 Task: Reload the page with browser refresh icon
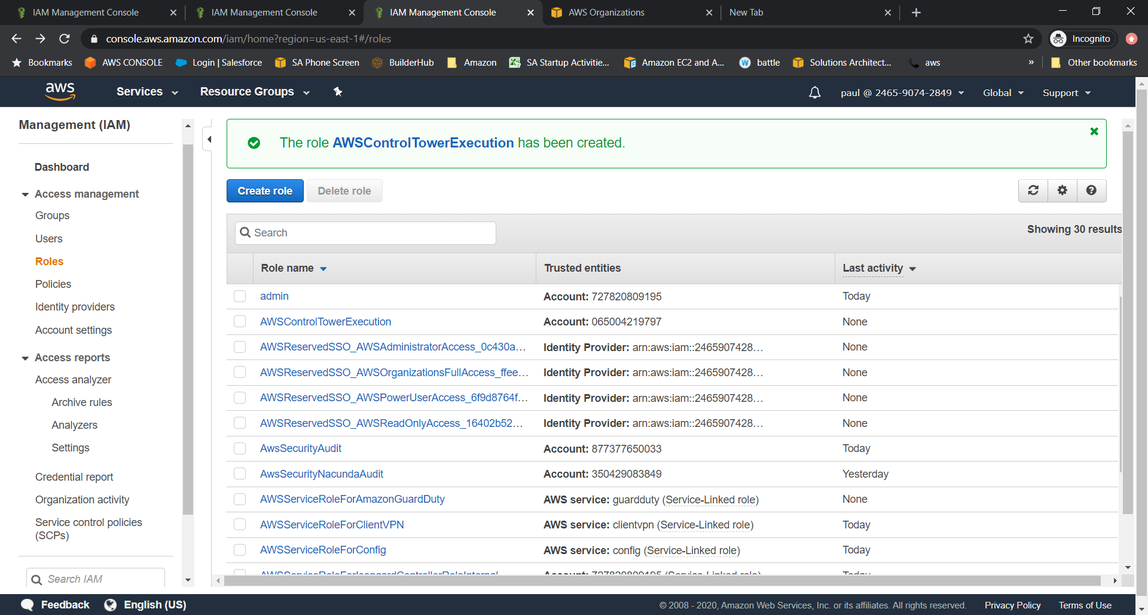[x=64, y=39]
